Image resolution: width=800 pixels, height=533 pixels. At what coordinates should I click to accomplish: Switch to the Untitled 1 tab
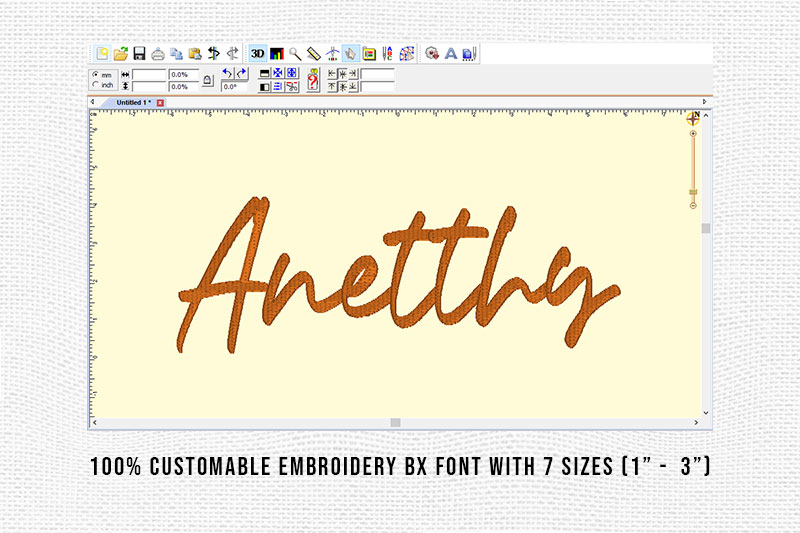click(x=133, y=103)
